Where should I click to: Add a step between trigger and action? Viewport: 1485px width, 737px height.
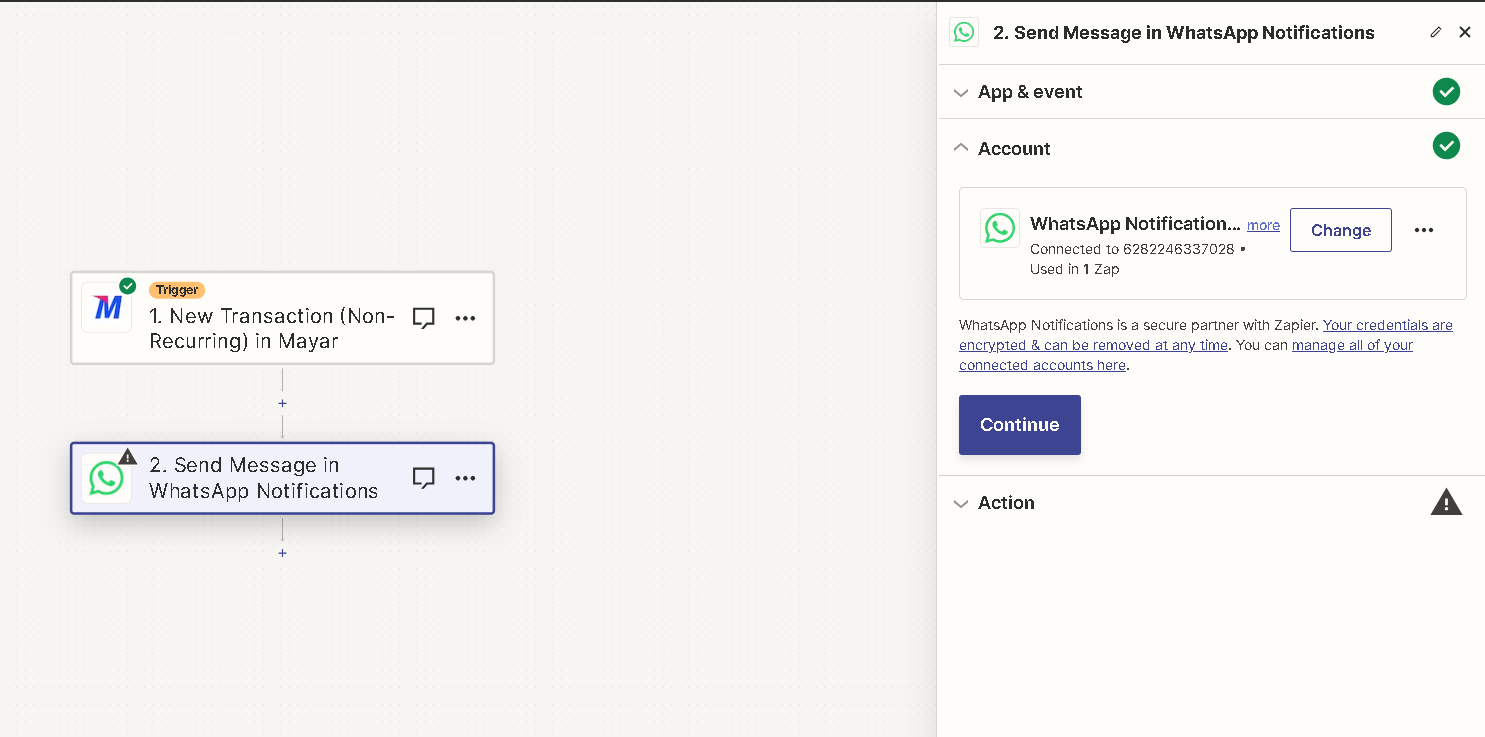coord(282,404)
